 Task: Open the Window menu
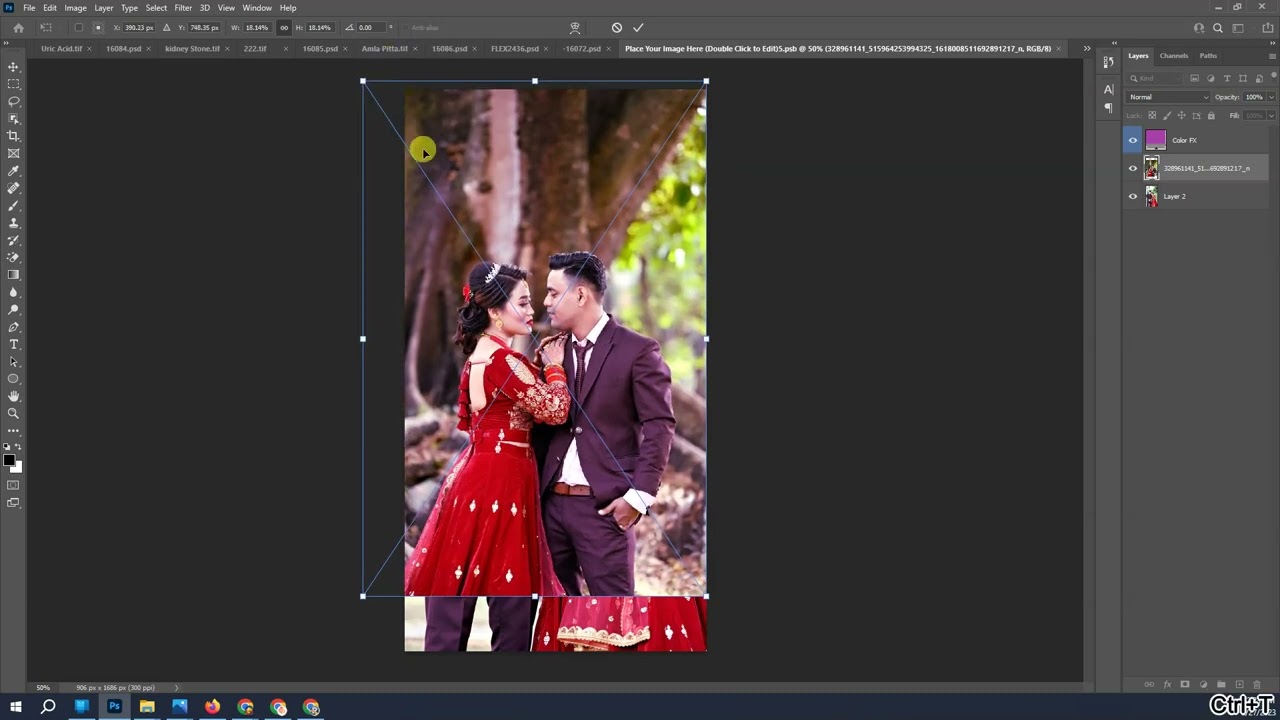point(257,8)
